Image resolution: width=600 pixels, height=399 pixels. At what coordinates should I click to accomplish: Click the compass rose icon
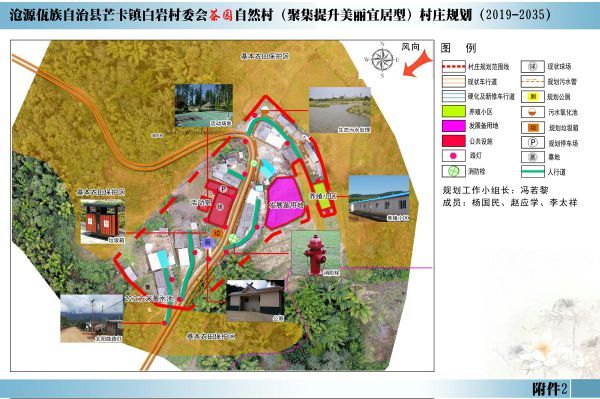click(382, 60)
